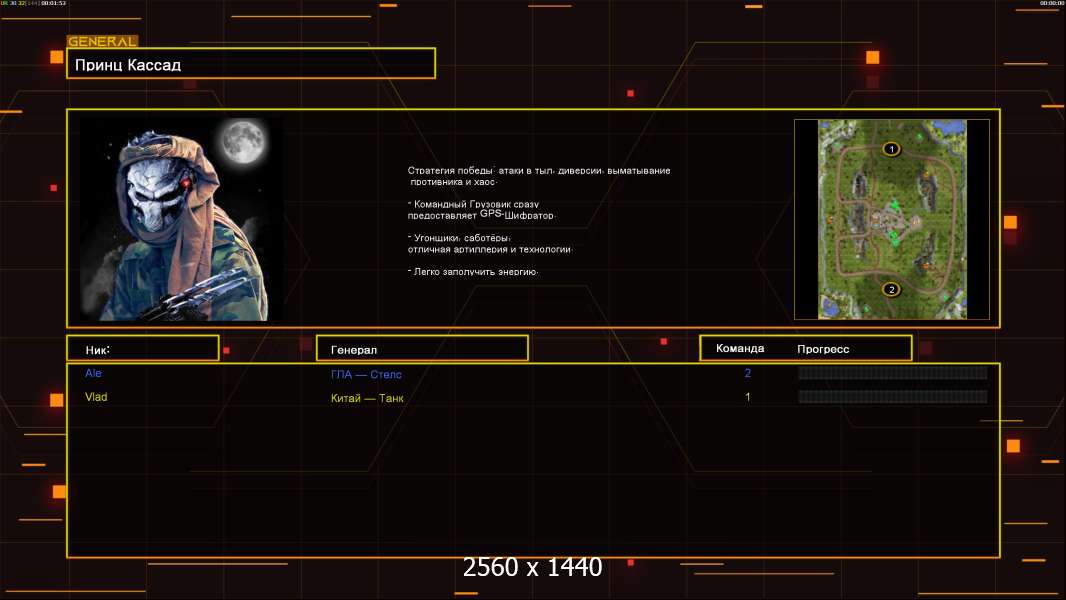1066x600 pixels.
Task: Click Ale's loading progress bar
Action: (x=893, y=372)
